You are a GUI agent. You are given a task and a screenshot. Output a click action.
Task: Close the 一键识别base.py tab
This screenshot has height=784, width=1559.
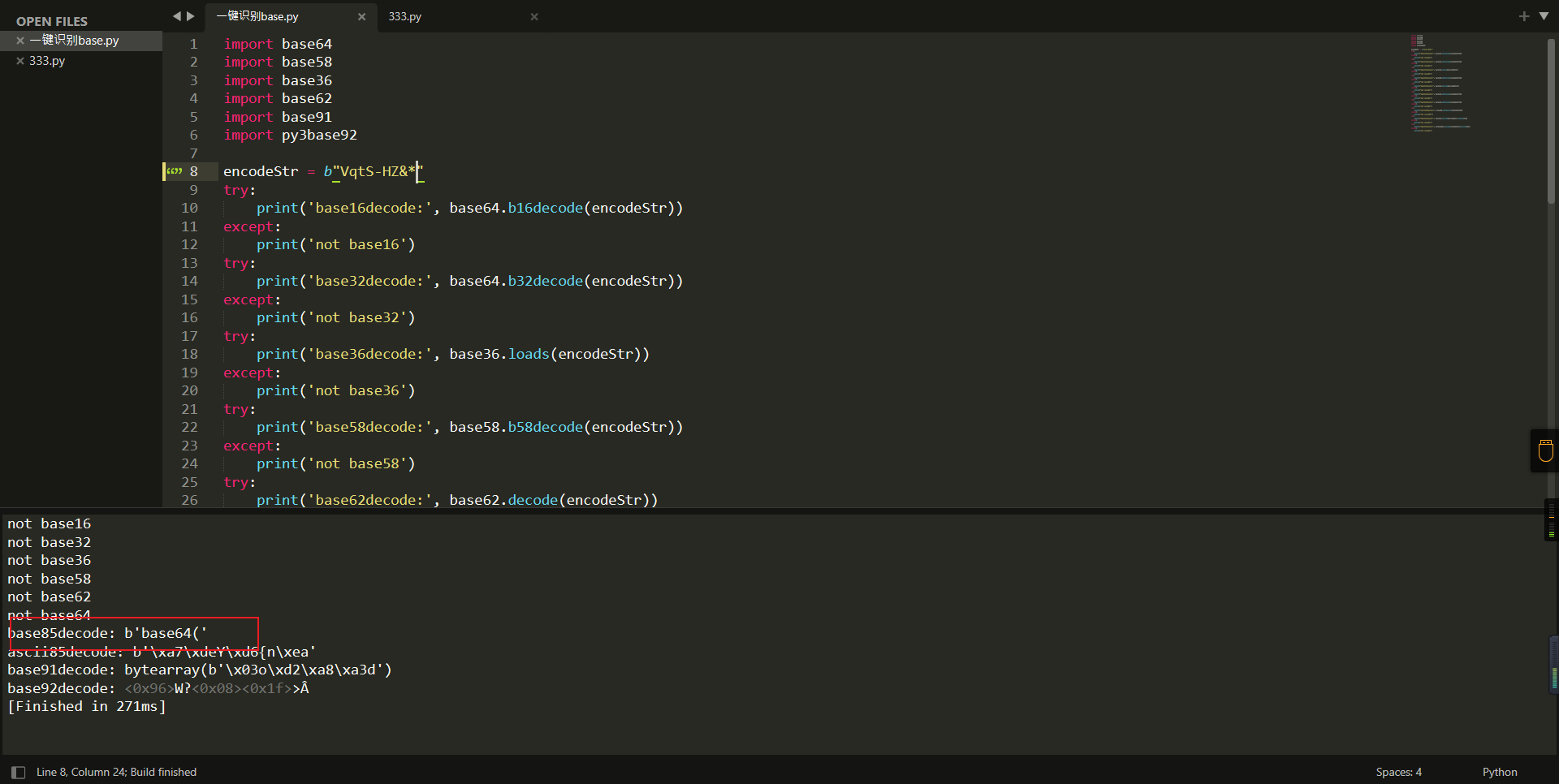coord(361,16)
